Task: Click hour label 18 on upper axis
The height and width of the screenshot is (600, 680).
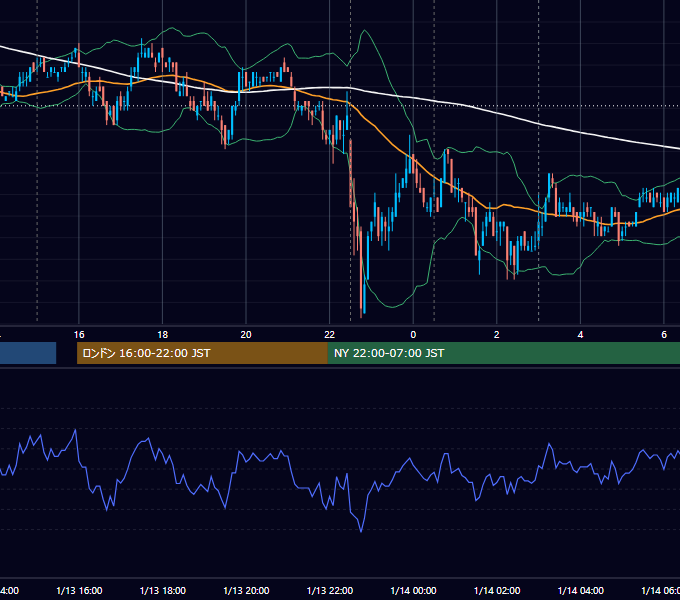Action: 163,335
